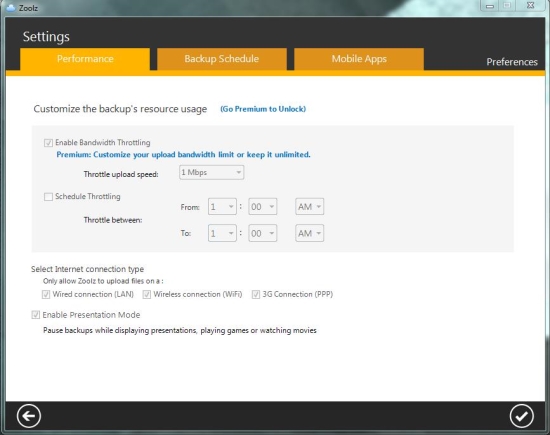Open the Mobile Apps tab
The height and width of the screenshot is (435, 550).
pos(359,59)
